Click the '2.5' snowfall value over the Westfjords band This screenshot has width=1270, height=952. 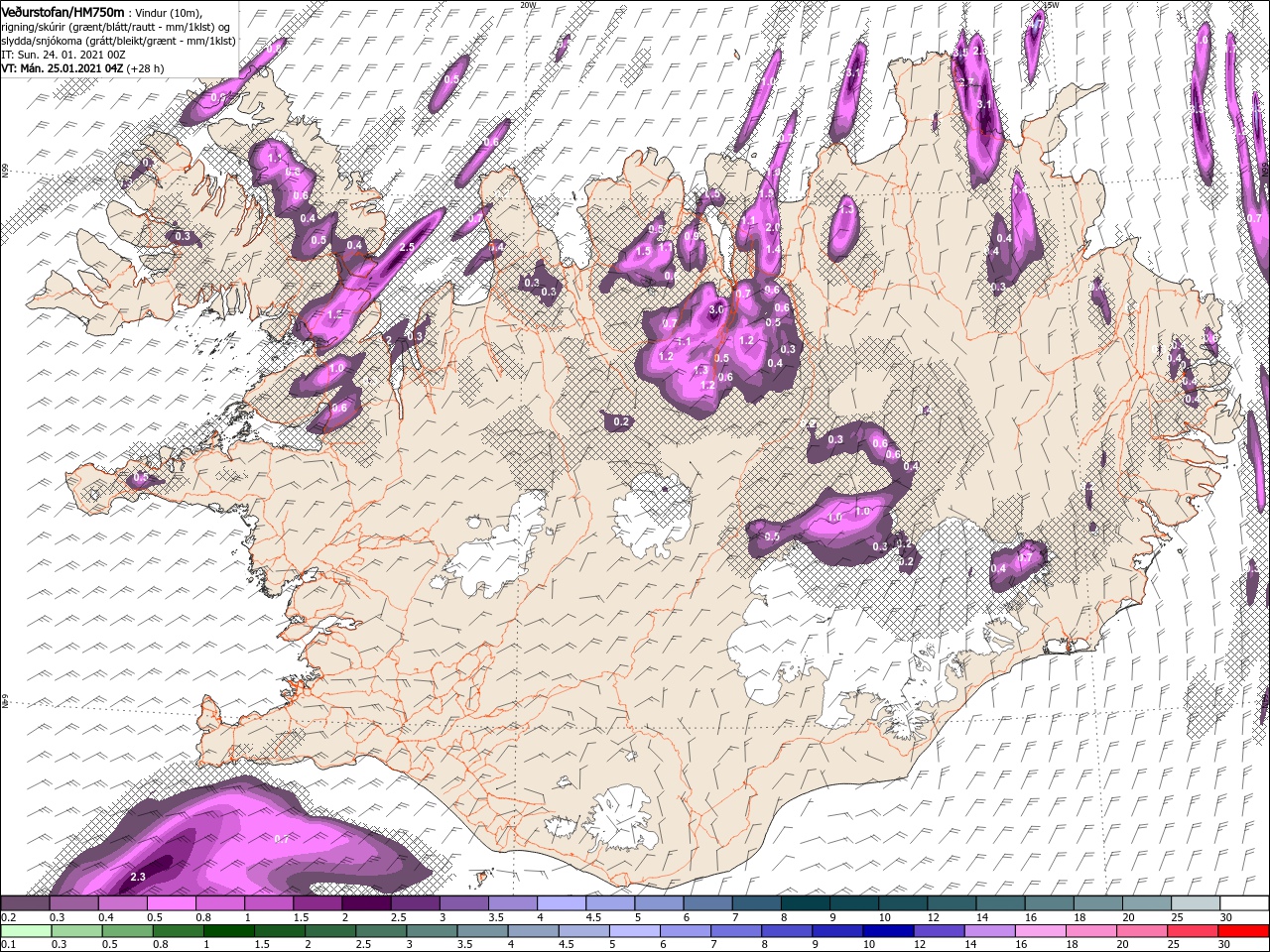coord(406,248)
